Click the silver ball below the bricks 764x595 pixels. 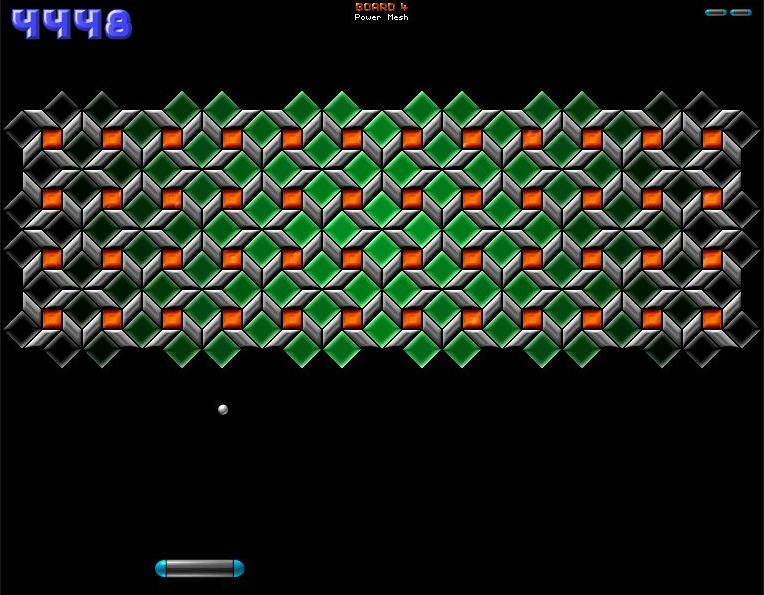pyautogui.click(x=223, y=409)
